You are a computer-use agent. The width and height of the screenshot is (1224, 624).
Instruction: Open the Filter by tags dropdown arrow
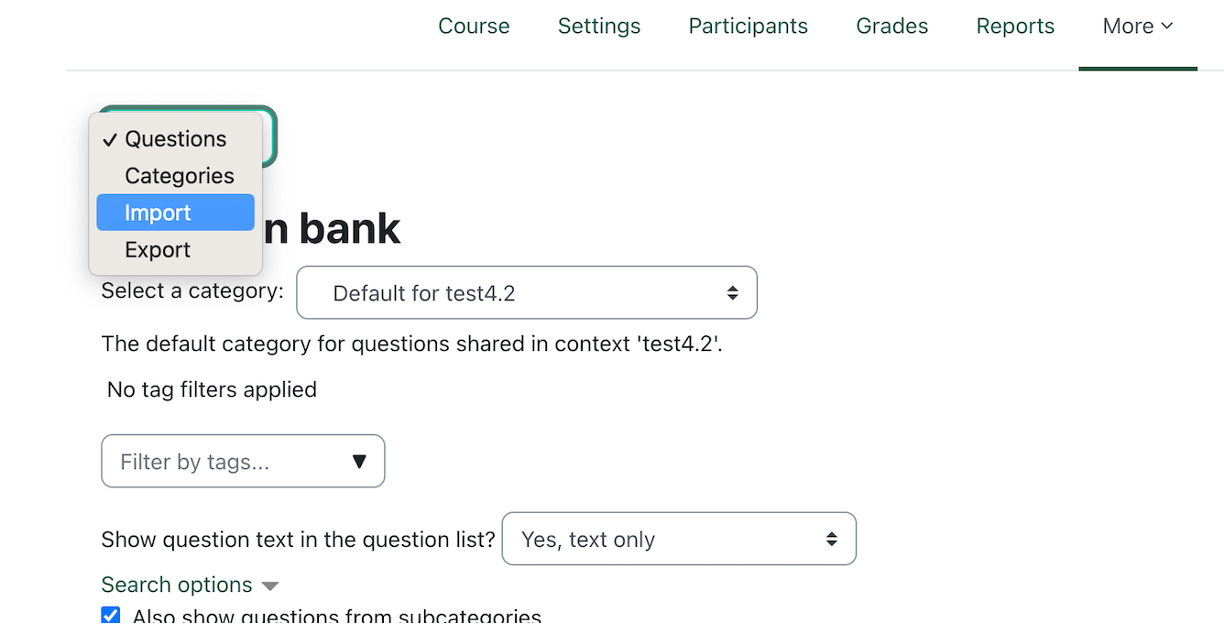pos(360,461)
